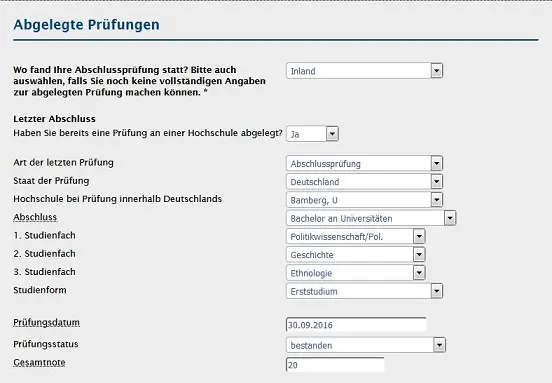Click the underlined Gesamtnote label
552x383 pixels.
[x=39, y=362]
